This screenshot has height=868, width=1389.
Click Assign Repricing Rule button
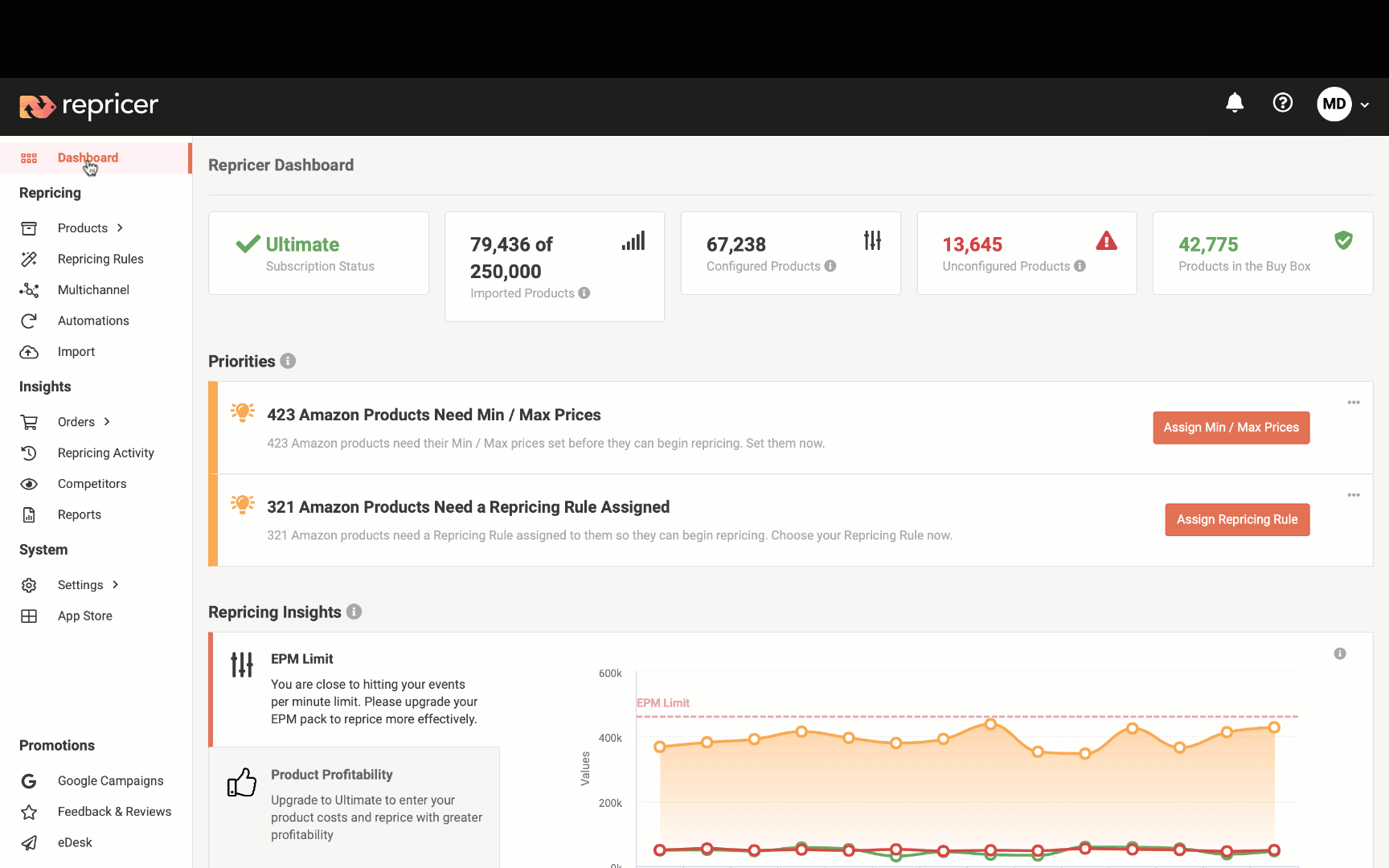coord(1238,520)
